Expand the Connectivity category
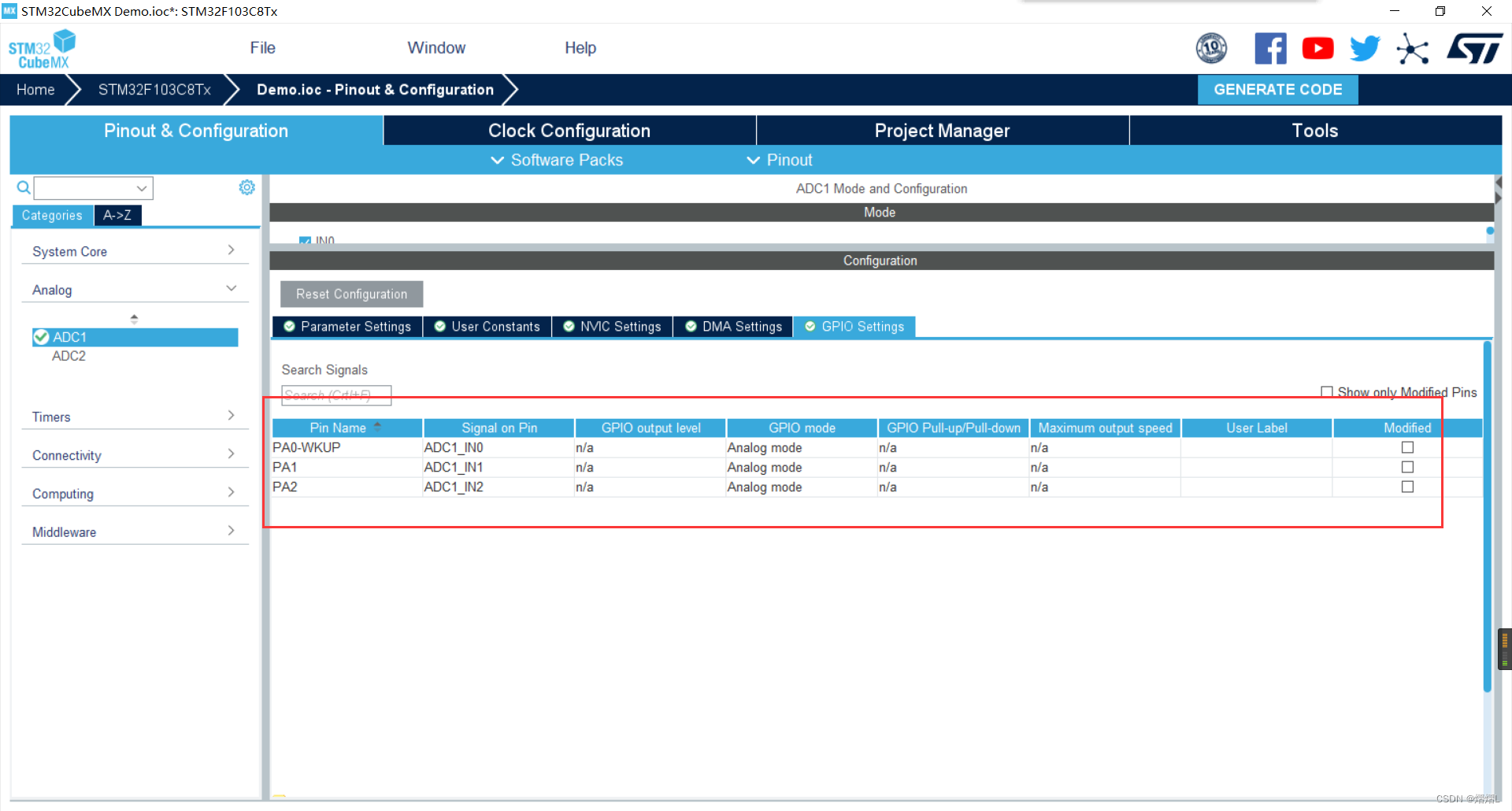 pyautogui.click(x=135, y=455)
